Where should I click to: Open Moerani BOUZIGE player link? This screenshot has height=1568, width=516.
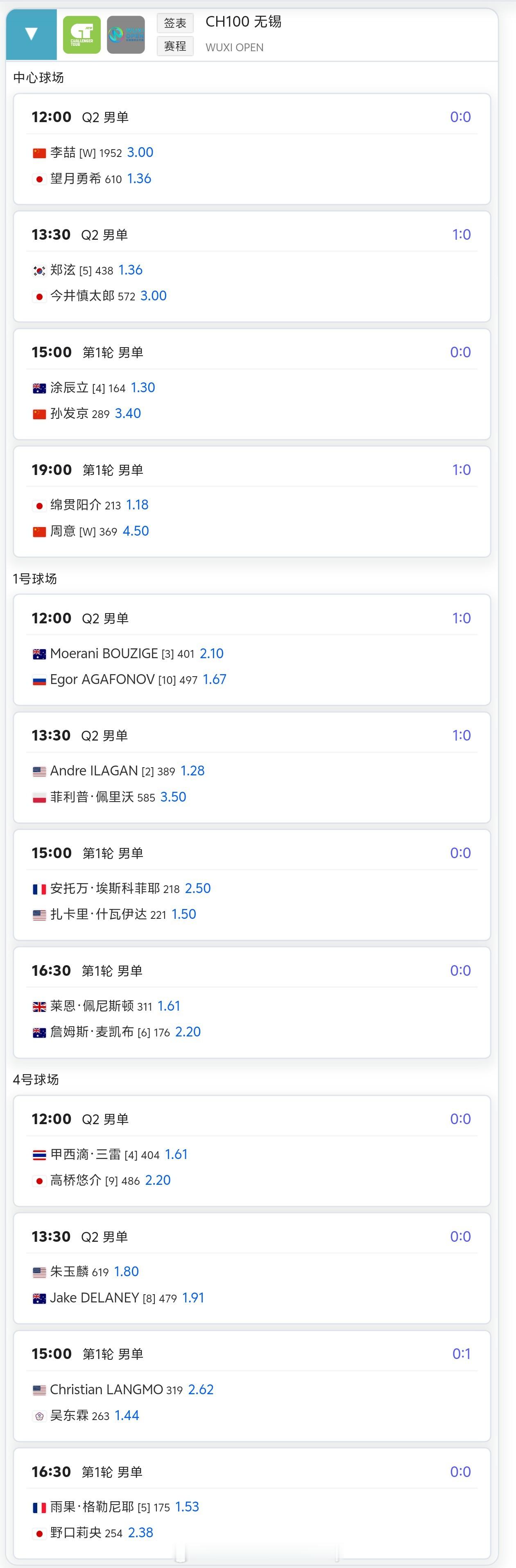104,653
